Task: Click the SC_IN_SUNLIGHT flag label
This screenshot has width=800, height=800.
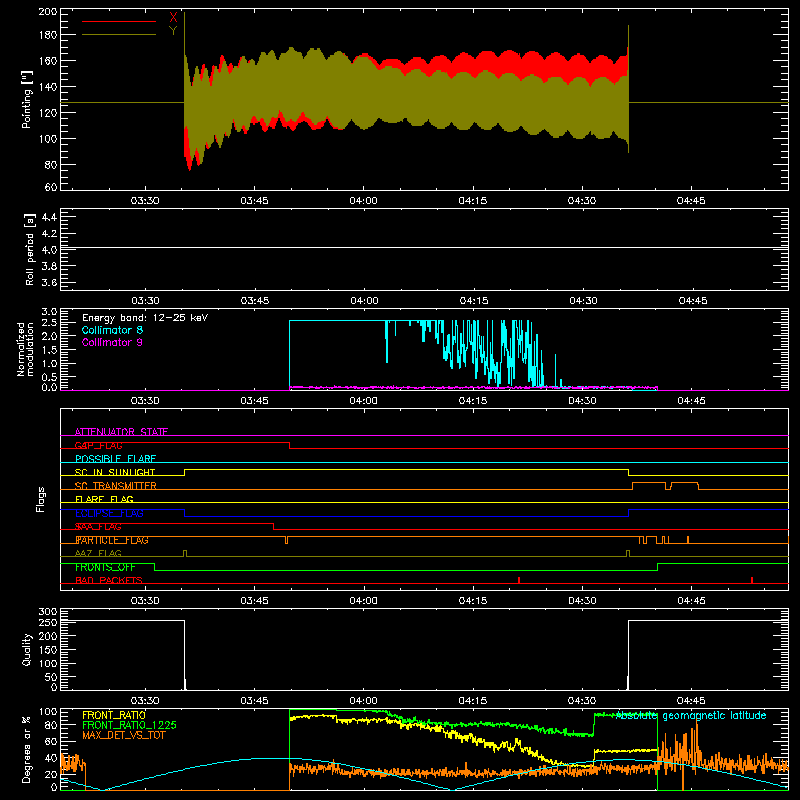Action: click(115, 472)
